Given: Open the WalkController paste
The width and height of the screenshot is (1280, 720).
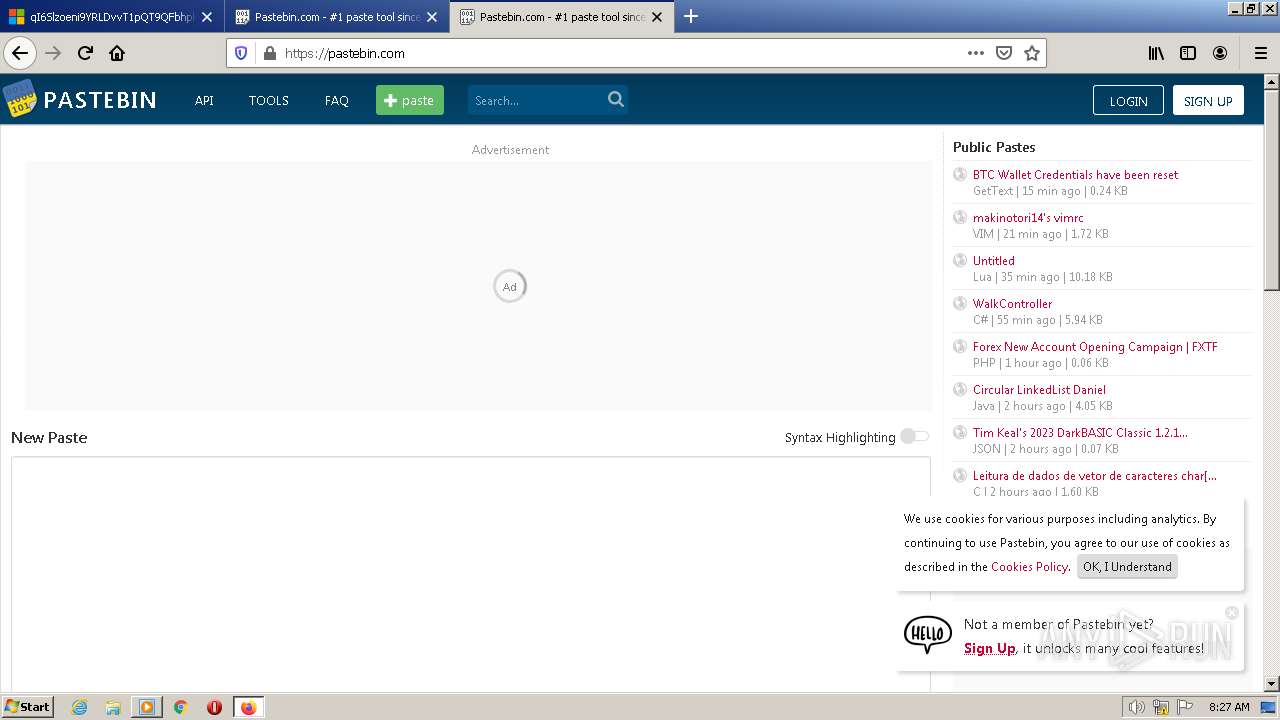Looking at the screenshot, I should 1012,303.
